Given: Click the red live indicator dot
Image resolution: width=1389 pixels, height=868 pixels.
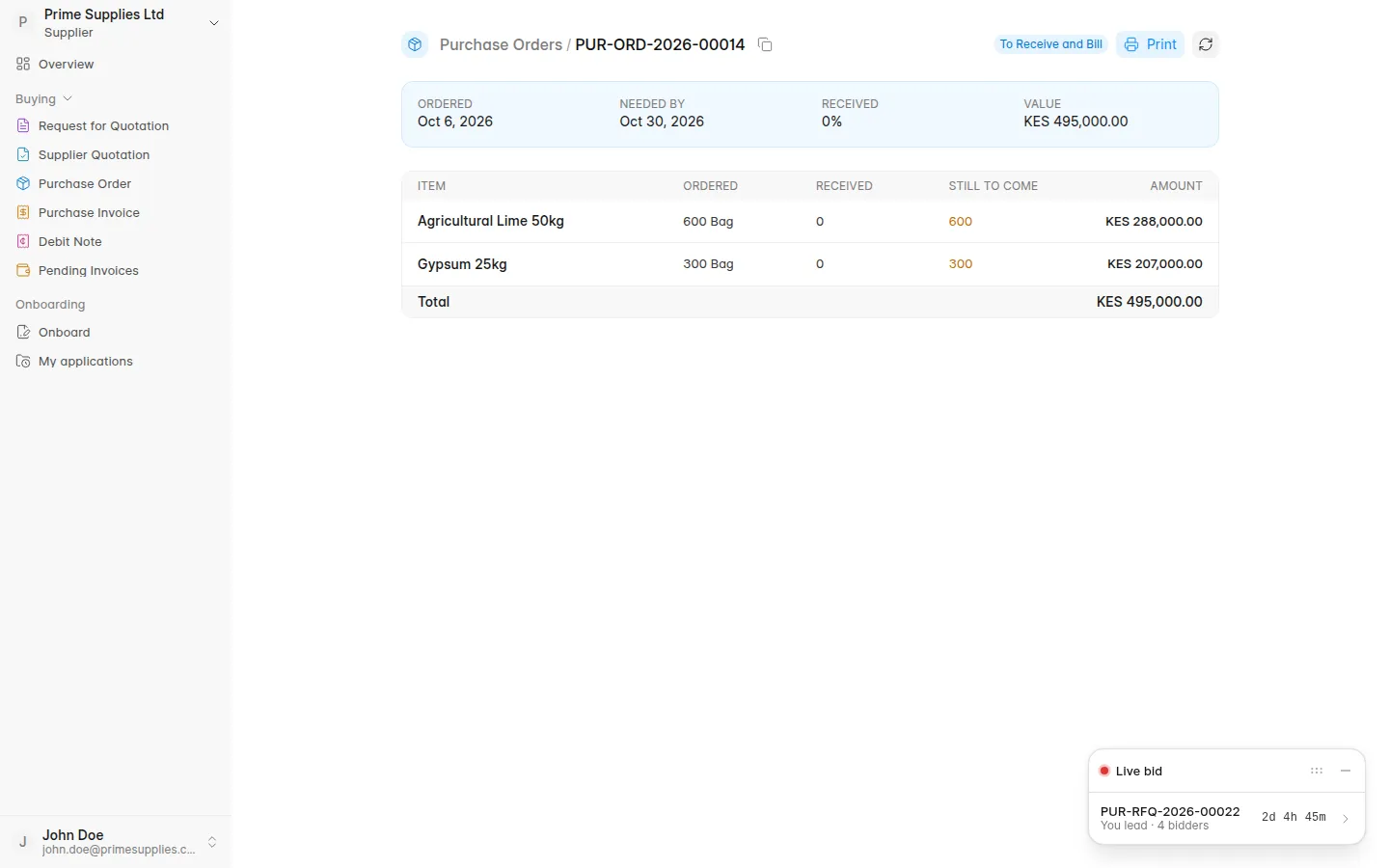Looking at the screenshot, I should click(1104, 771).
